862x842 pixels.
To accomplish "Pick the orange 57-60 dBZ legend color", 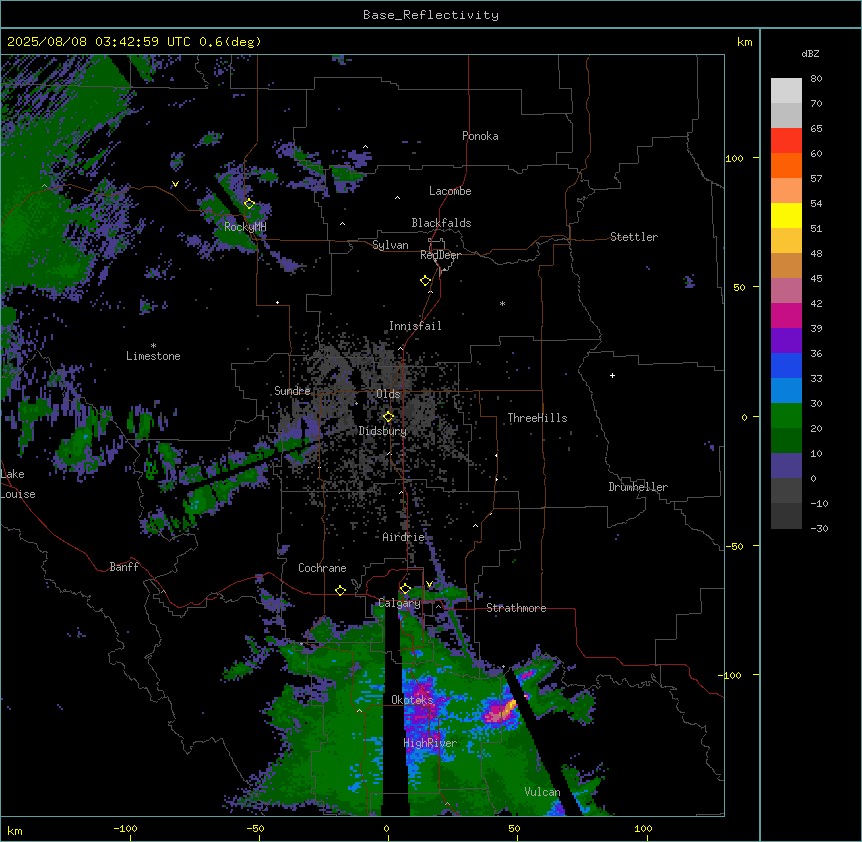I will (786, 165).
